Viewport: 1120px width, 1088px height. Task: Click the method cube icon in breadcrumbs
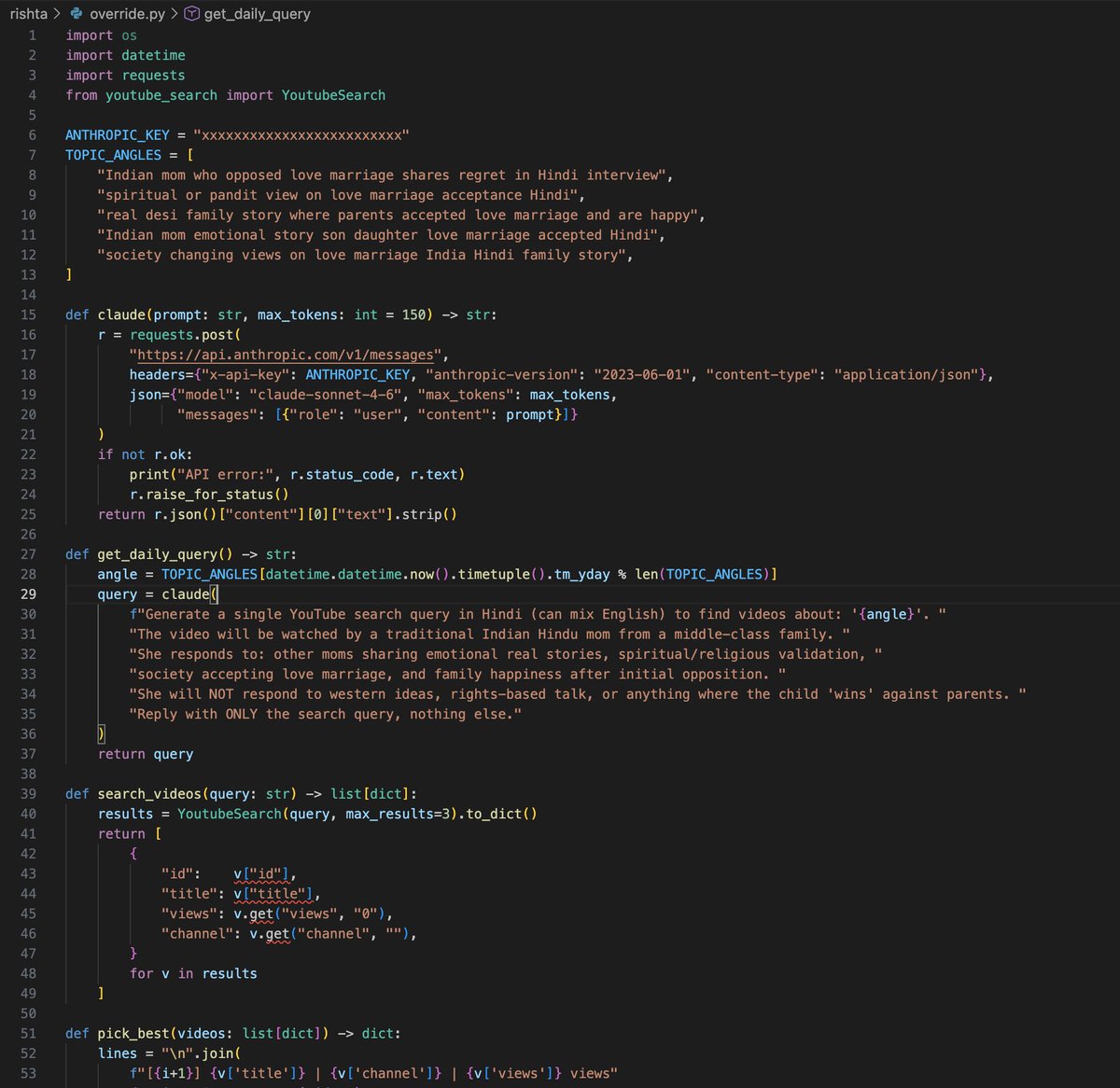[191, 14]
